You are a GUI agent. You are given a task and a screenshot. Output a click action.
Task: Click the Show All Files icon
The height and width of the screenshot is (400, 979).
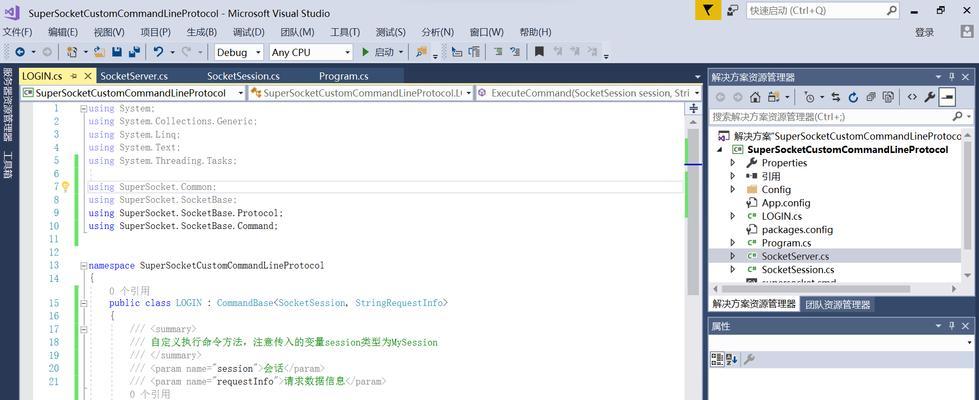click(x=888, y=97)
